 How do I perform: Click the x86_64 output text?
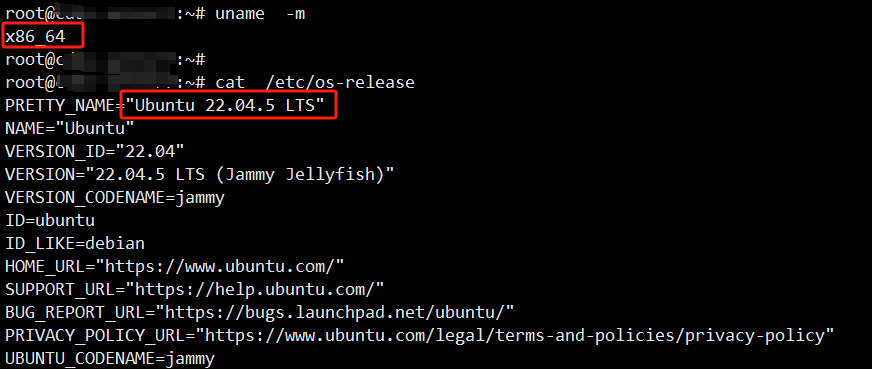[x=36, y=37]
